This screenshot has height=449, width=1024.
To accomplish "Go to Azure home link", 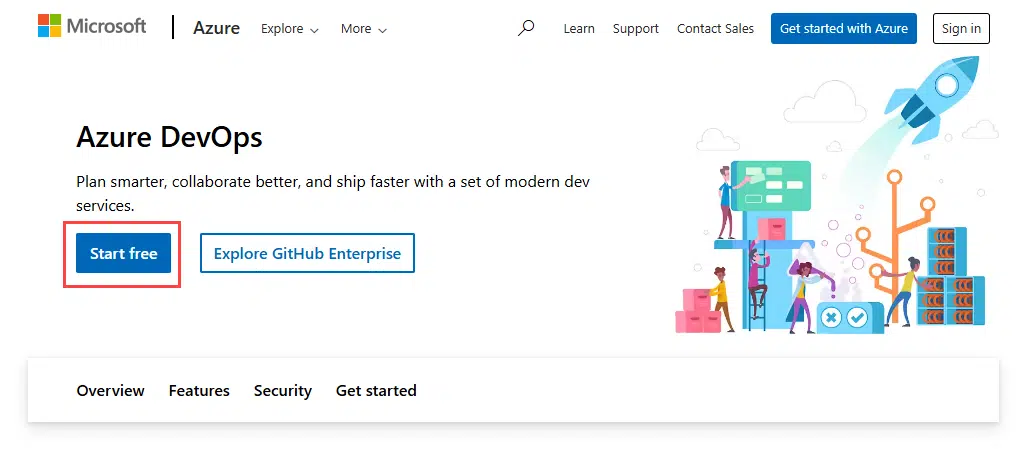I will click(x=216, y=28).
